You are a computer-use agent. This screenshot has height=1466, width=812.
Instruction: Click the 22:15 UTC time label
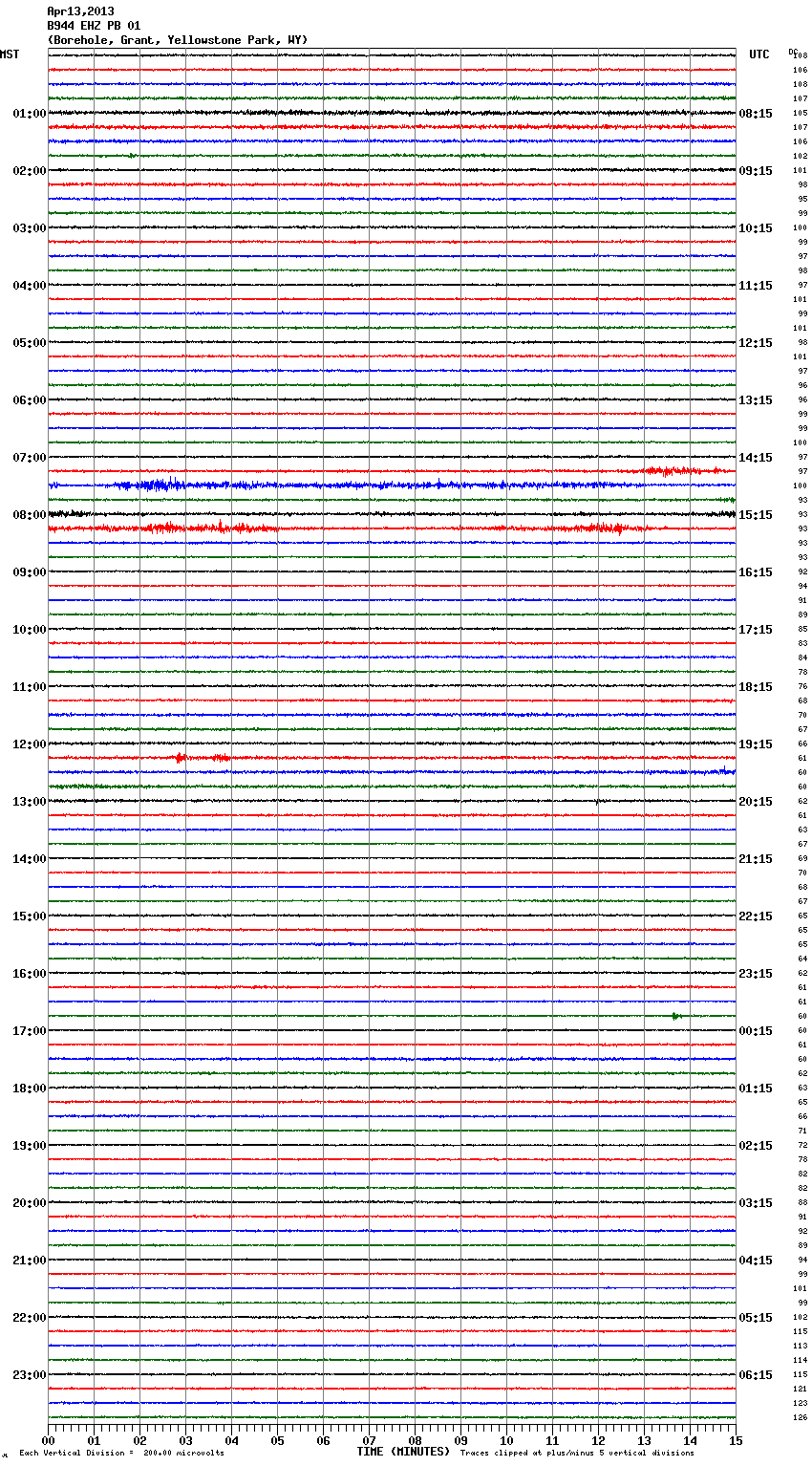tap(756, 916)
